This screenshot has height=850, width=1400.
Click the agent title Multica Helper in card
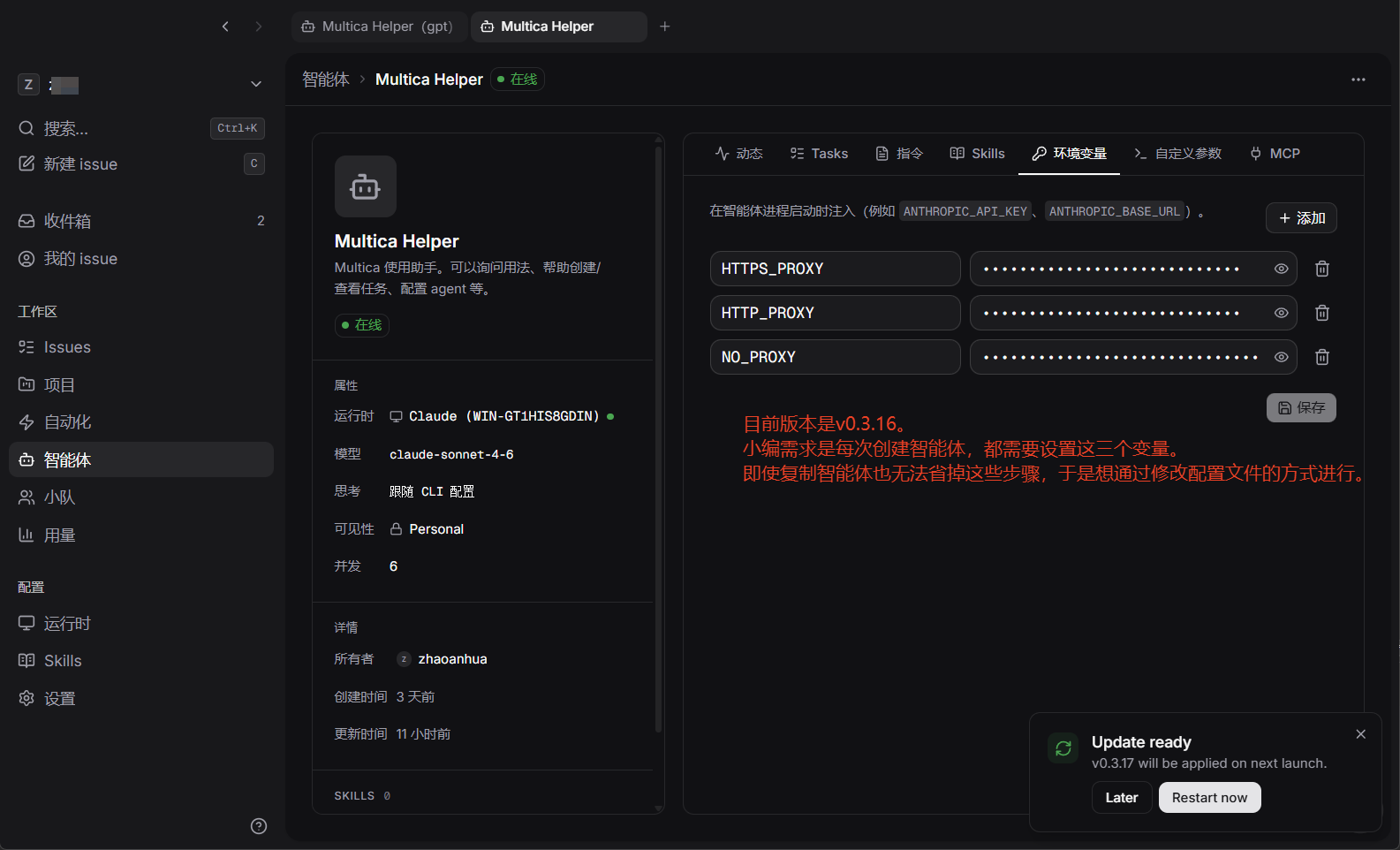point(397,241)
